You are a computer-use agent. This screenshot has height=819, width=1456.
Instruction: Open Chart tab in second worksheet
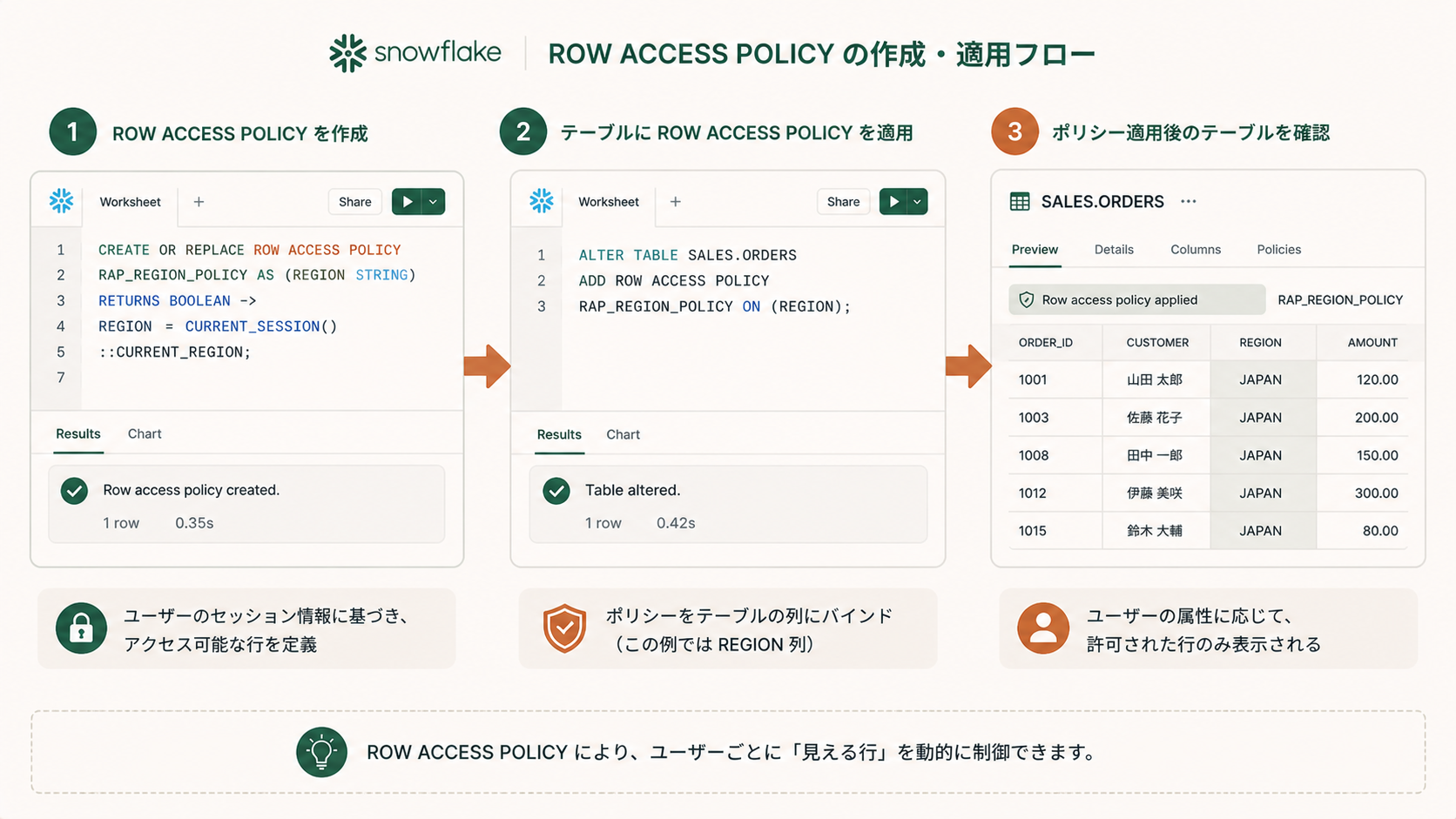pos(623,434)
